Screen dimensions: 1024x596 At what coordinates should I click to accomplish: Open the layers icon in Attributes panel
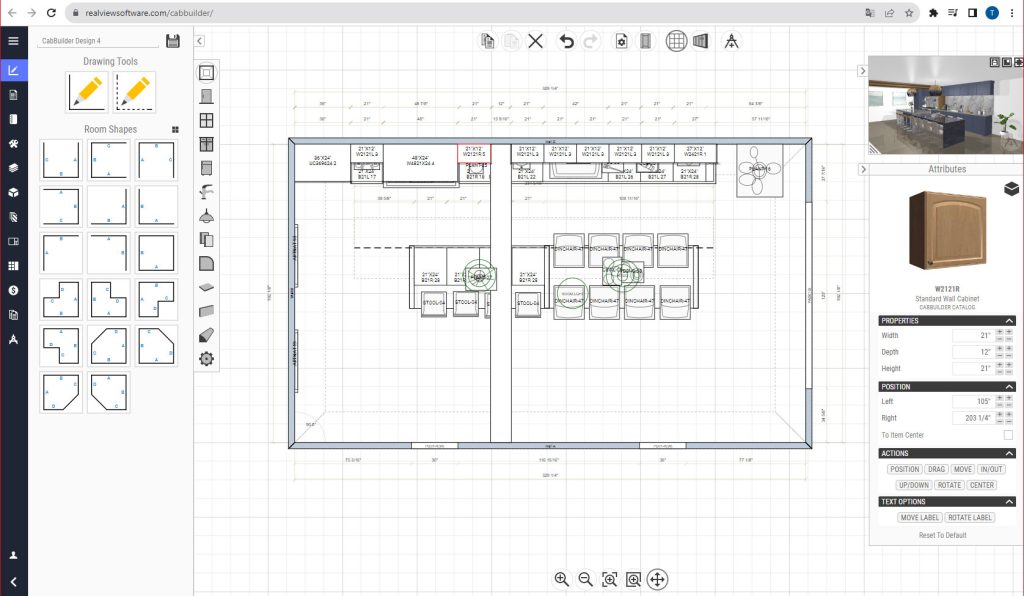pyautogui.click(x=1011, y=189)
